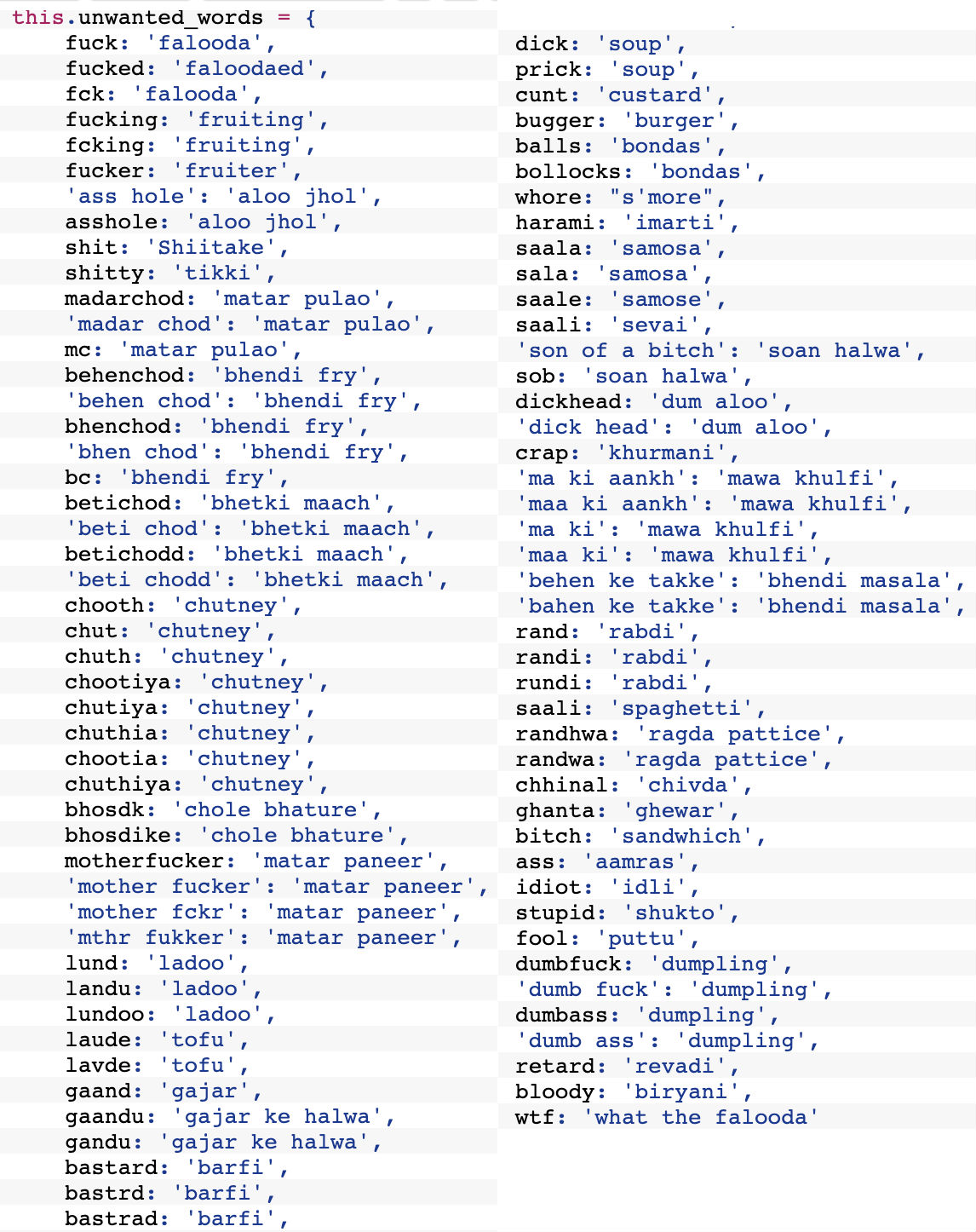
Task: Select the 'revadi' replacement value
Action: [674, 1066]
